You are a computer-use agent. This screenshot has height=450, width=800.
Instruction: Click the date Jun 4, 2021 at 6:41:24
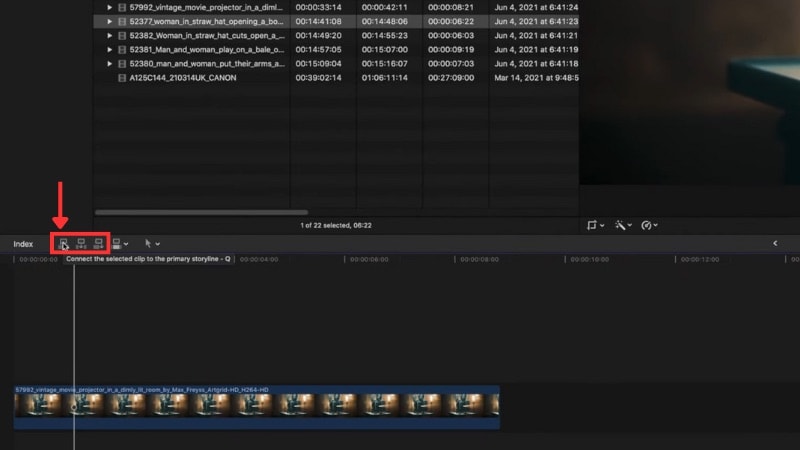(x=536, y=7)
